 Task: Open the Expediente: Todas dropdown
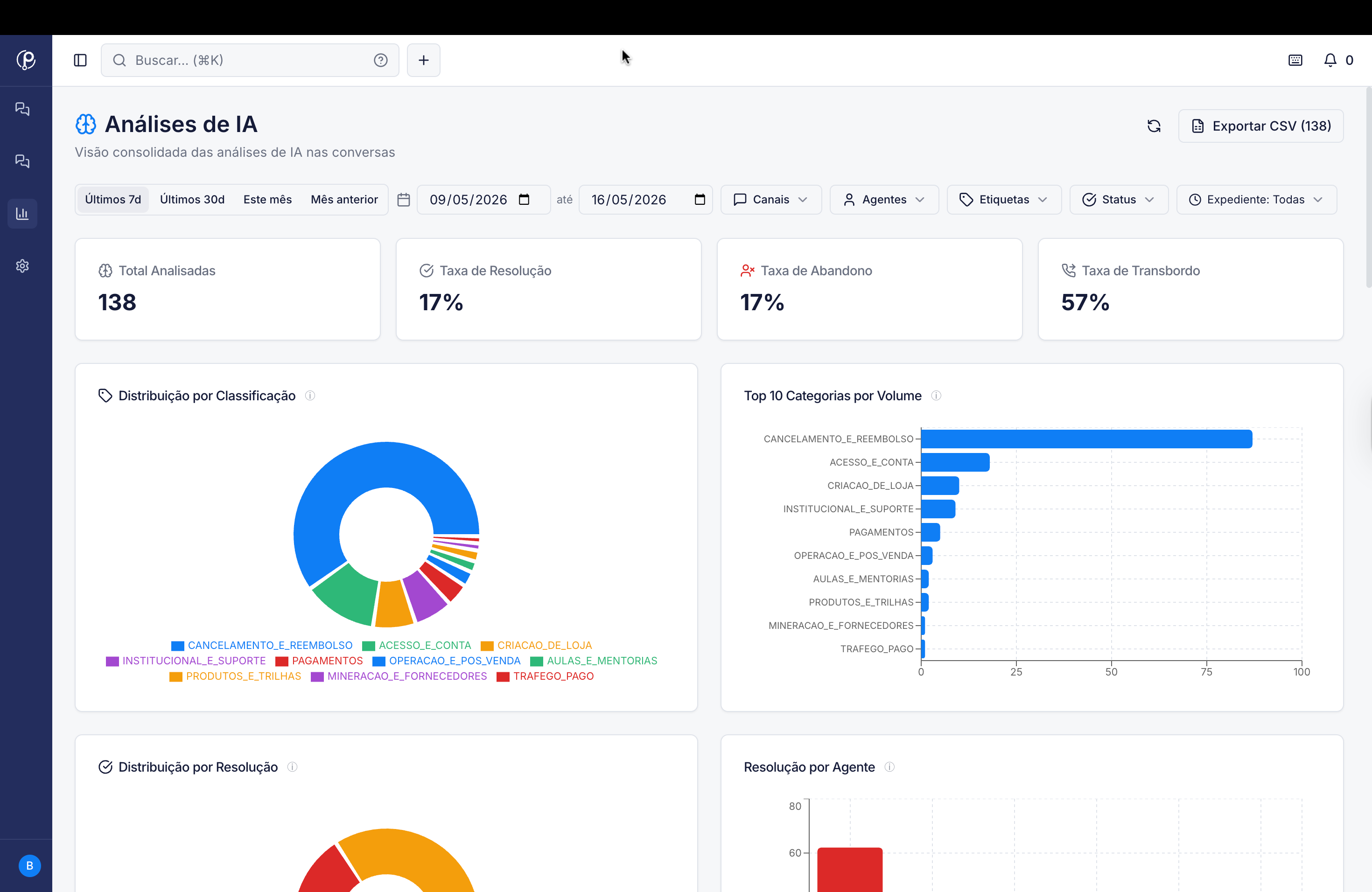click(x=1256, y=199)
